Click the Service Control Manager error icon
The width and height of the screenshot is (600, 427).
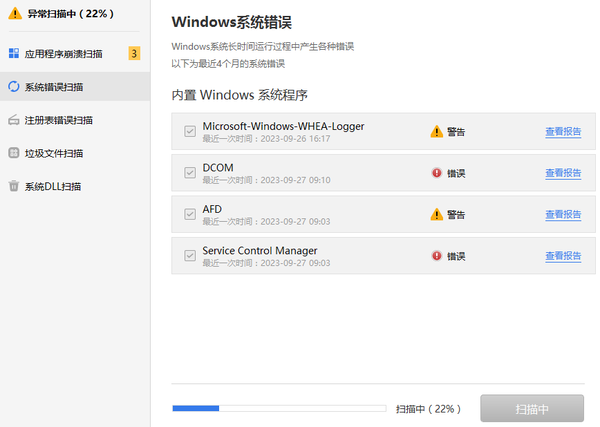(x=436, y=256)
